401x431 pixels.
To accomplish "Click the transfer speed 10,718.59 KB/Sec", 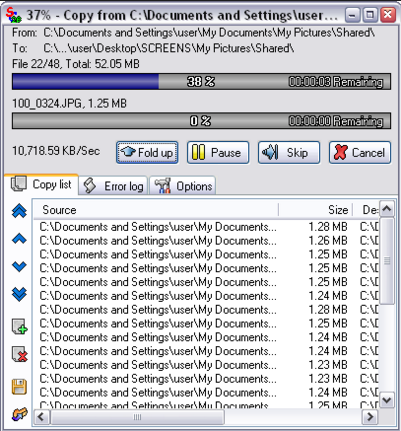I will tap(56, 151).
